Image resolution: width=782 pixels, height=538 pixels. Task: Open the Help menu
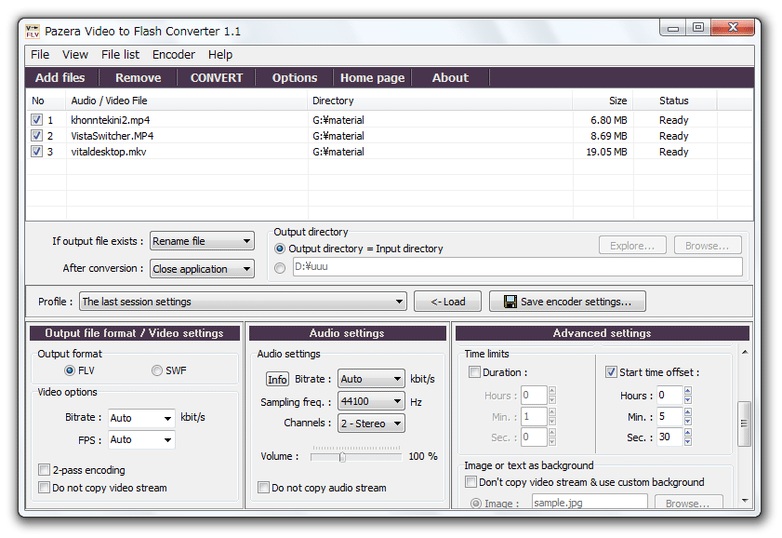pos(220,55)
